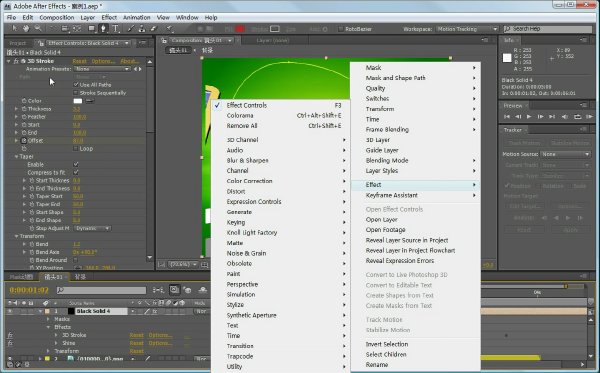The image size is (600, 373).
Task: Expand the Masks group in timeline
Action: (48, 319)
